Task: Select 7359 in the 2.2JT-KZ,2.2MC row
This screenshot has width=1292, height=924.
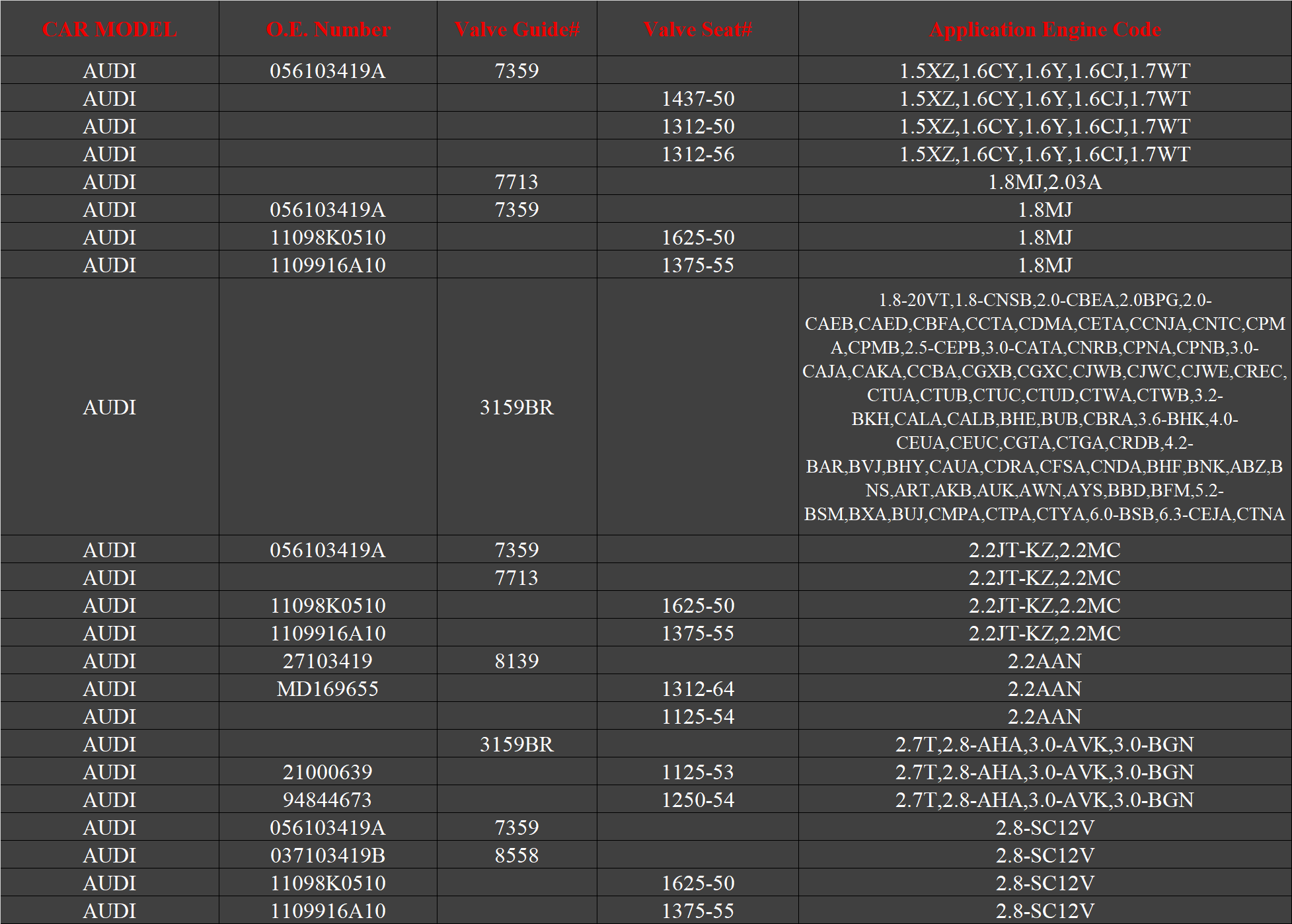Action: pos(517,550)
